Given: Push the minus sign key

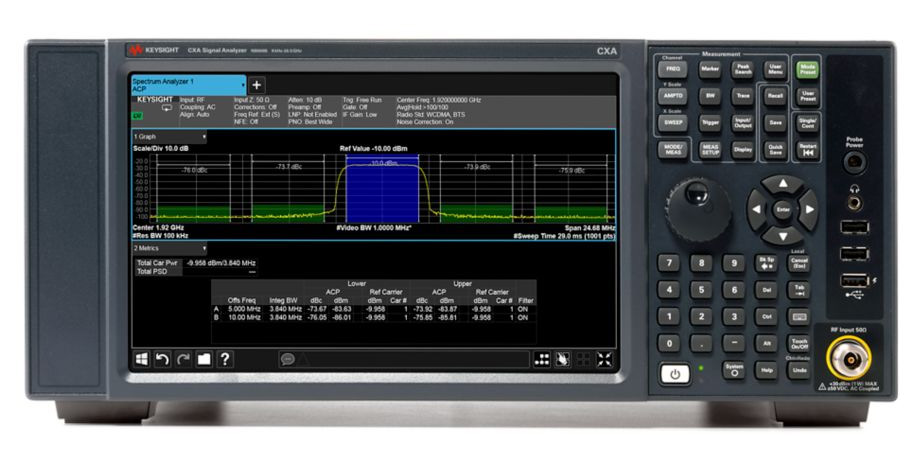Looking at the screenshot, I should point(734,344).
